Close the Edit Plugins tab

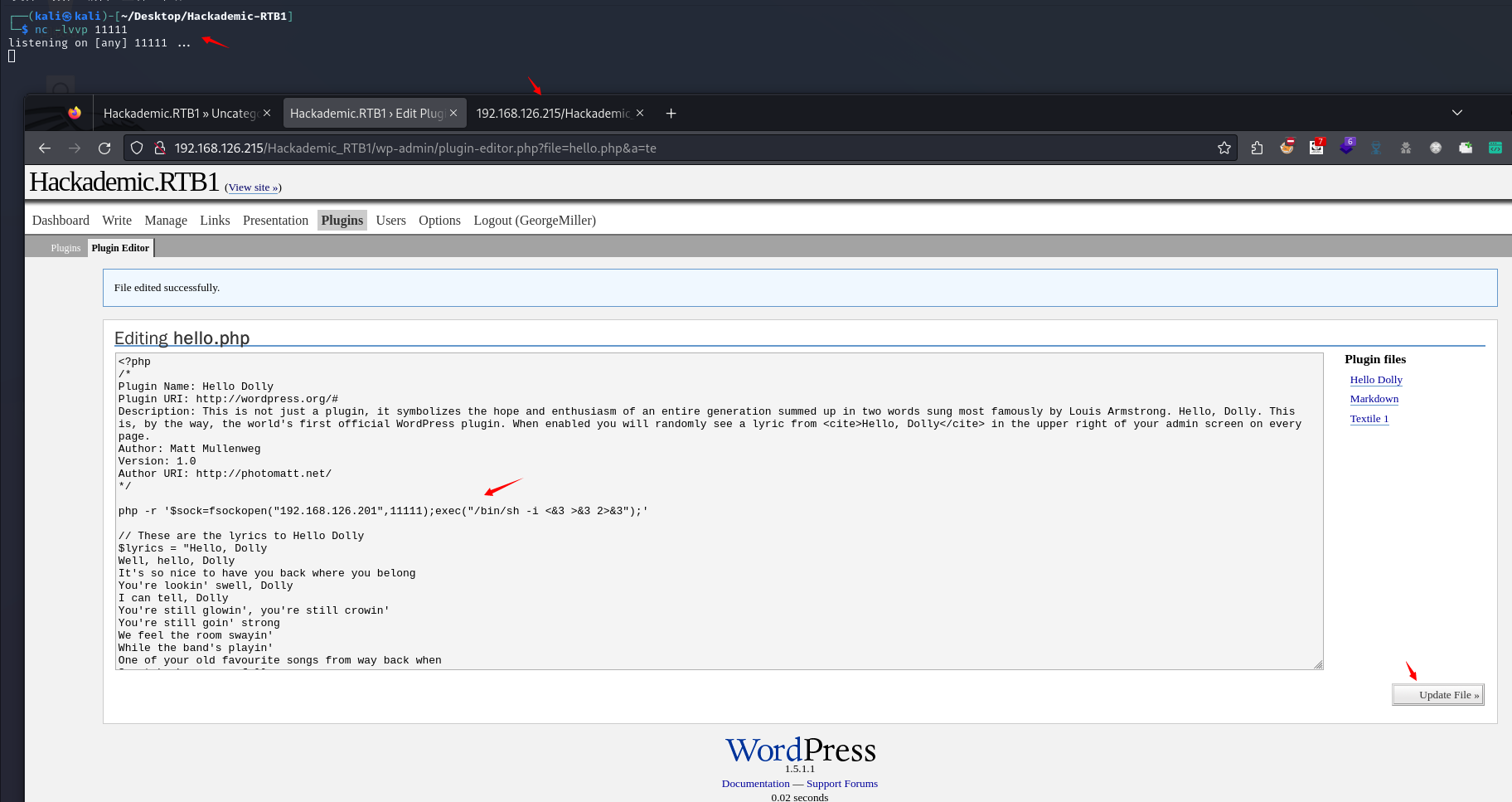[x=453, y=113]
